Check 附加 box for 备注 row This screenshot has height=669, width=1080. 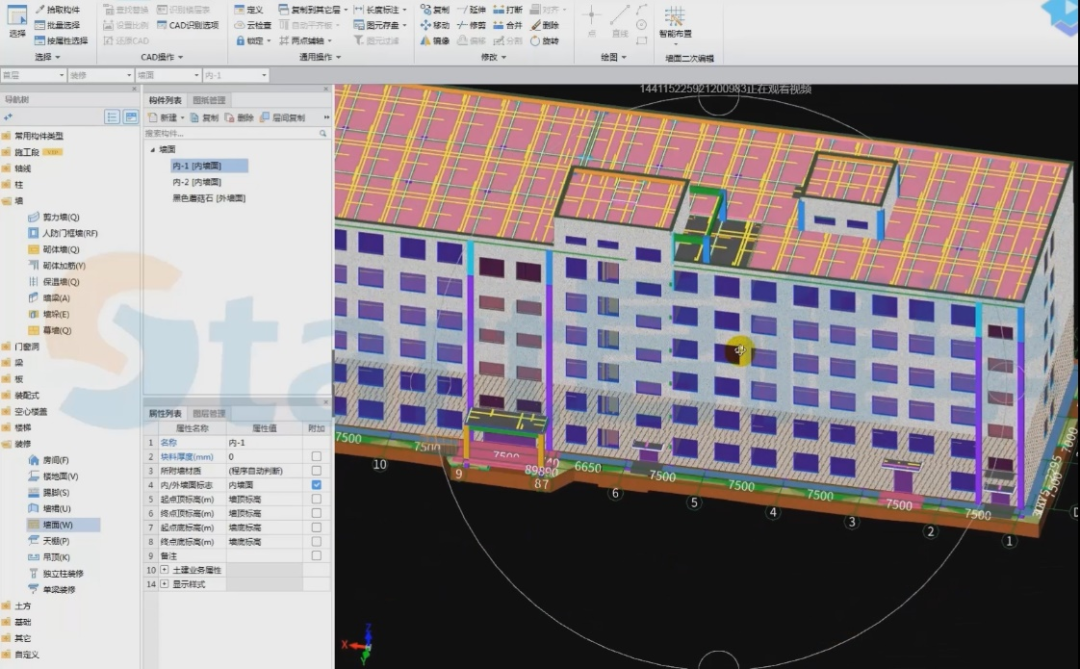tap(316, 555)
